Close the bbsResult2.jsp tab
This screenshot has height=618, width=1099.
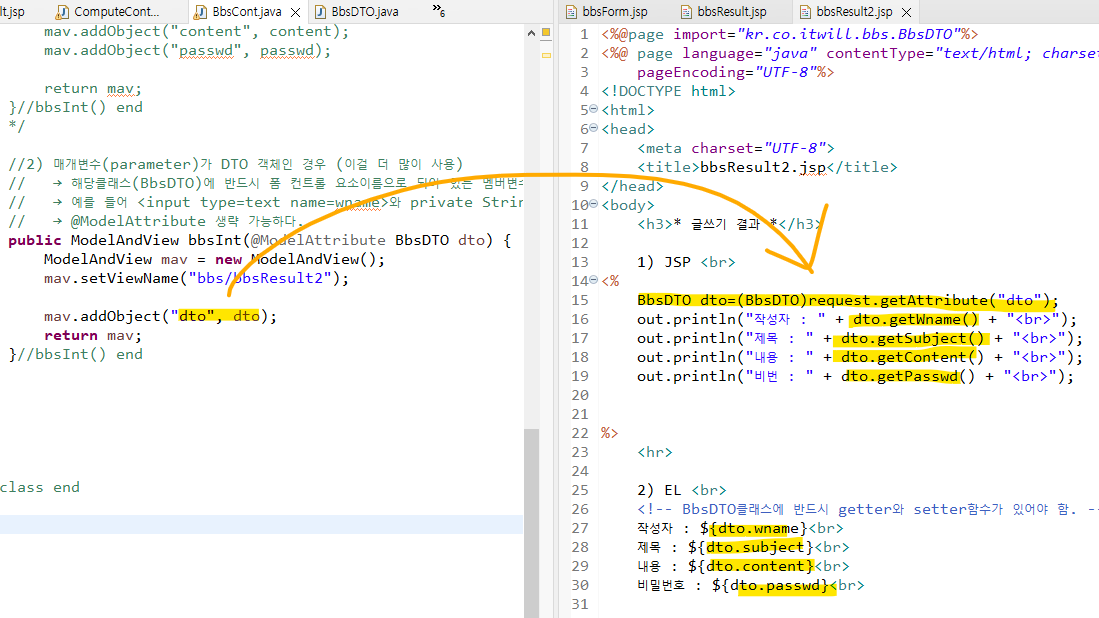tap(906, 13)
